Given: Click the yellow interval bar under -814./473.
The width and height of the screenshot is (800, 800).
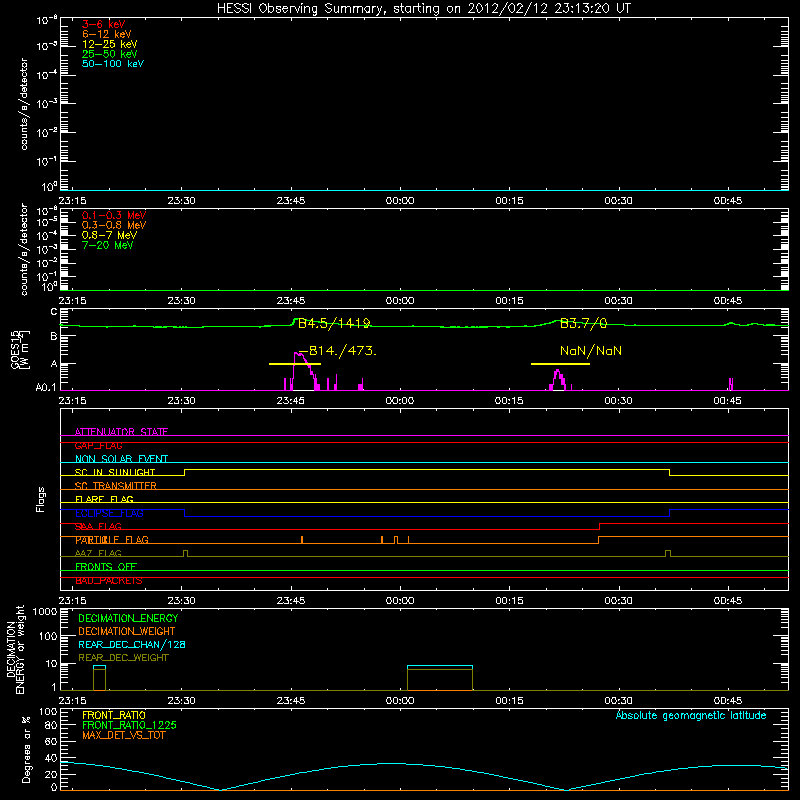Looking at the screenshot, I should [295, 364].
